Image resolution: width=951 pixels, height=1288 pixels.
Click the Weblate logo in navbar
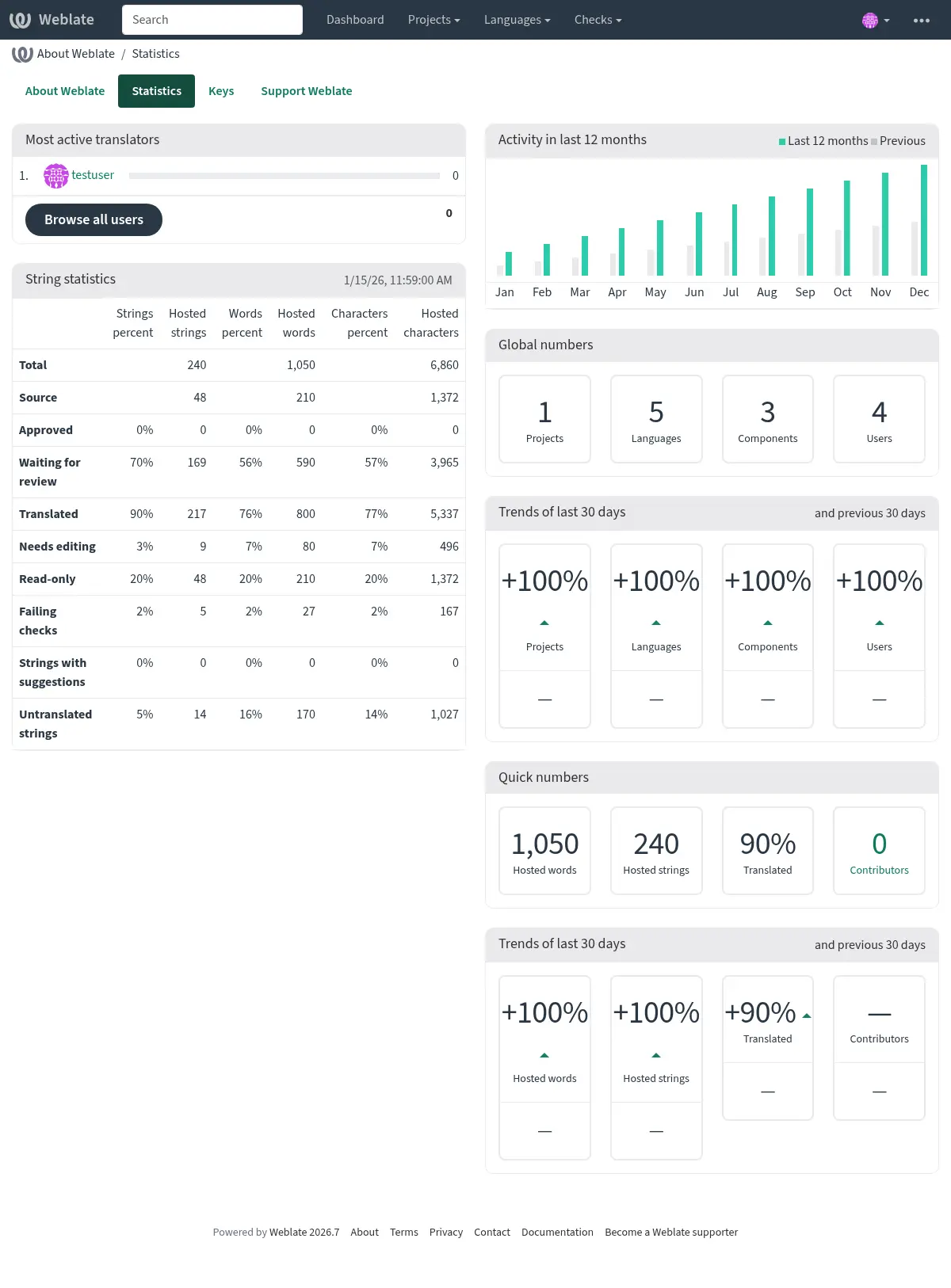click(52, 20)
